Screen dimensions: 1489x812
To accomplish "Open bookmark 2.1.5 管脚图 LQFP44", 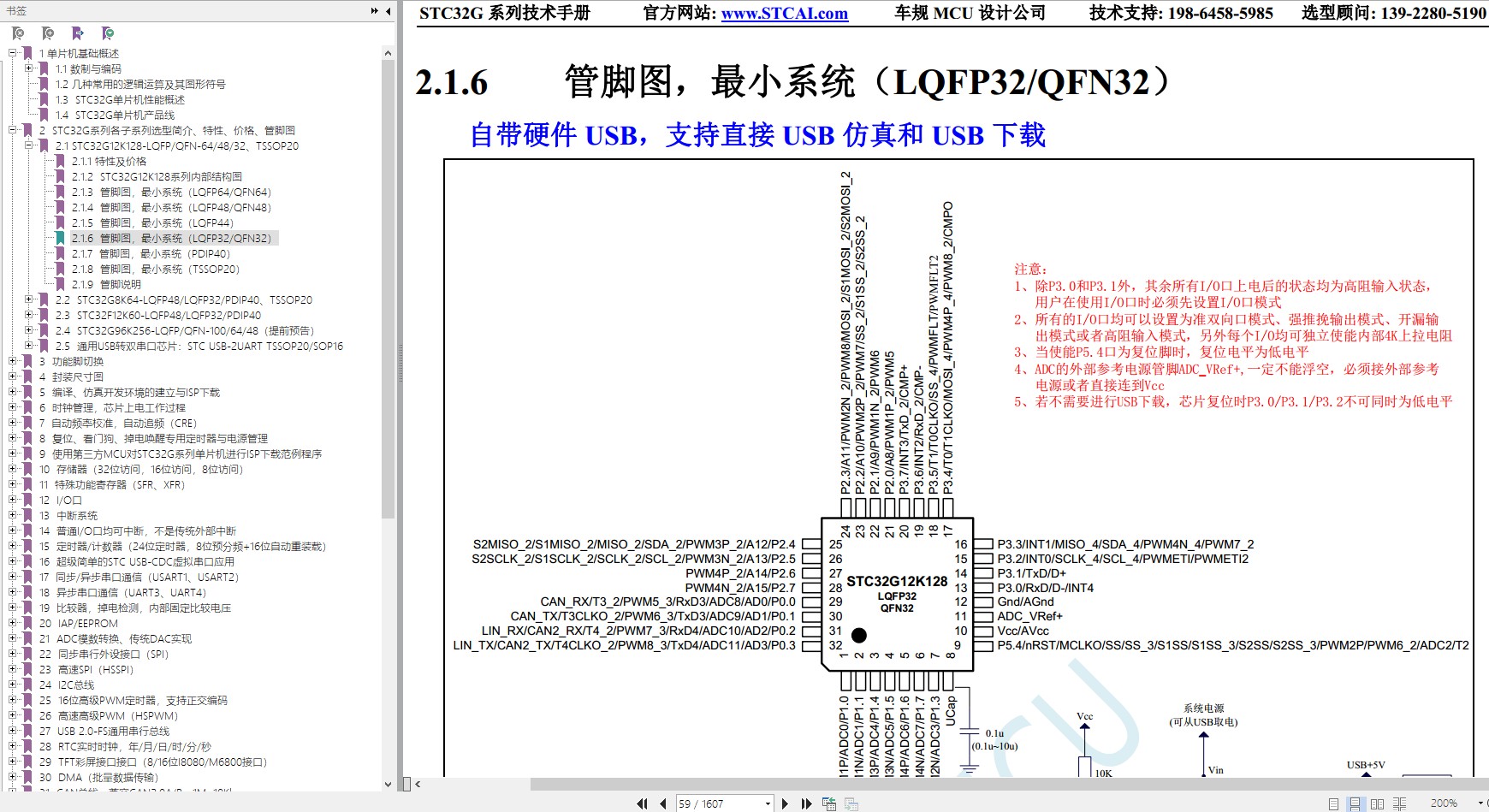I will 152,222.
